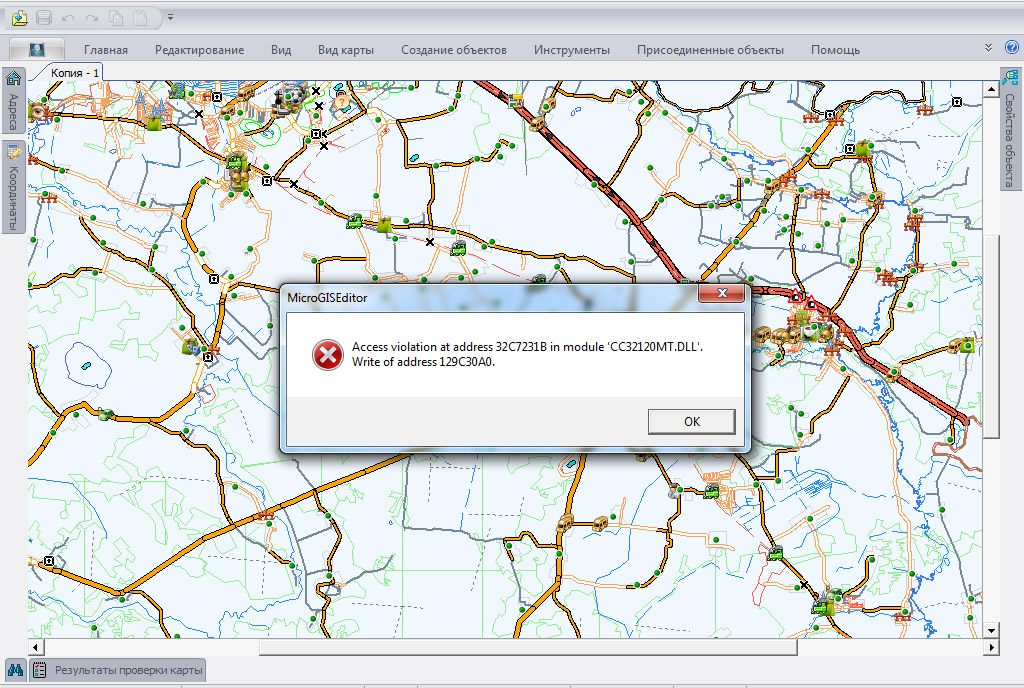1024x688 pixels.
Task: Click the paste icon in quick access toolbar
Action: pos(142,17)
